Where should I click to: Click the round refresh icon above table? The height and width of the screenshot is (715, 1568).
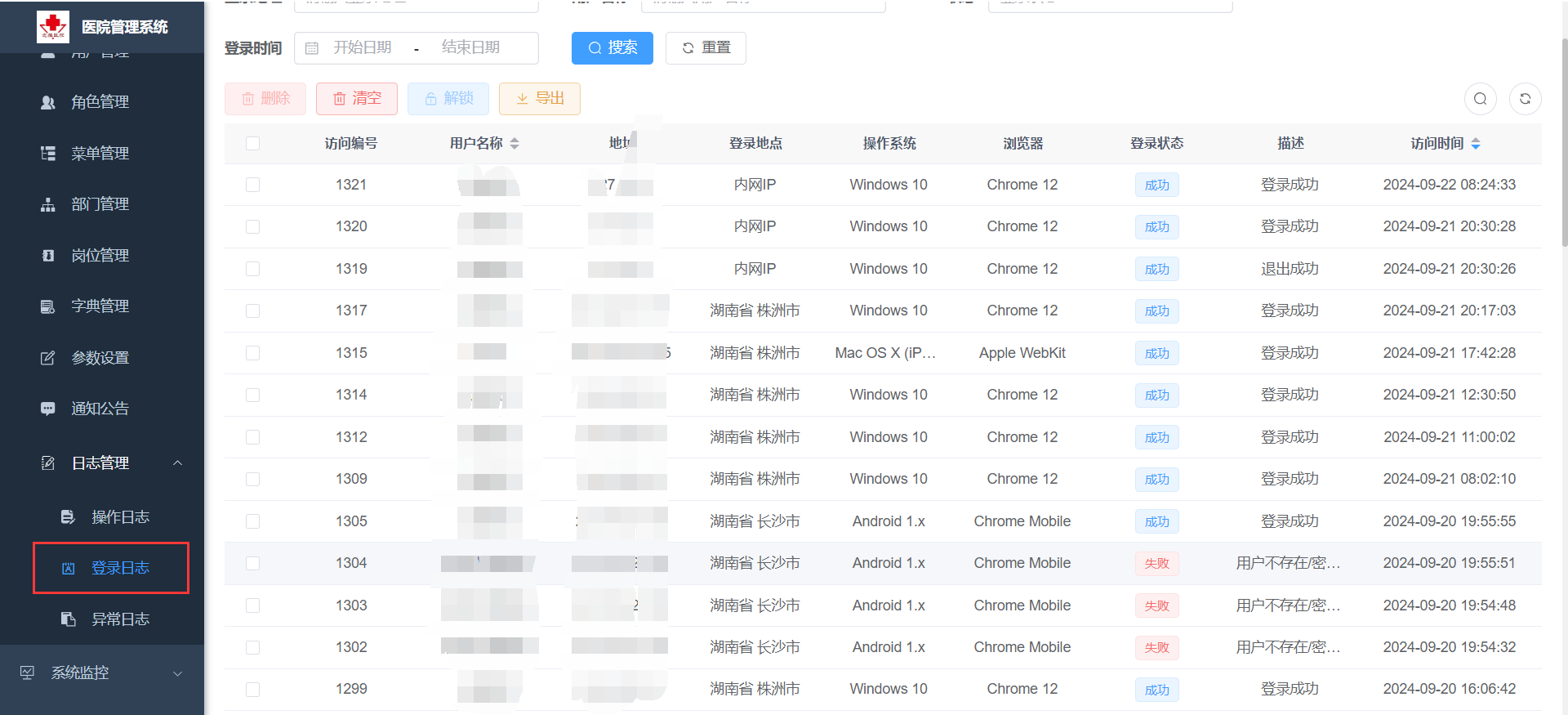coord(1525,99)
